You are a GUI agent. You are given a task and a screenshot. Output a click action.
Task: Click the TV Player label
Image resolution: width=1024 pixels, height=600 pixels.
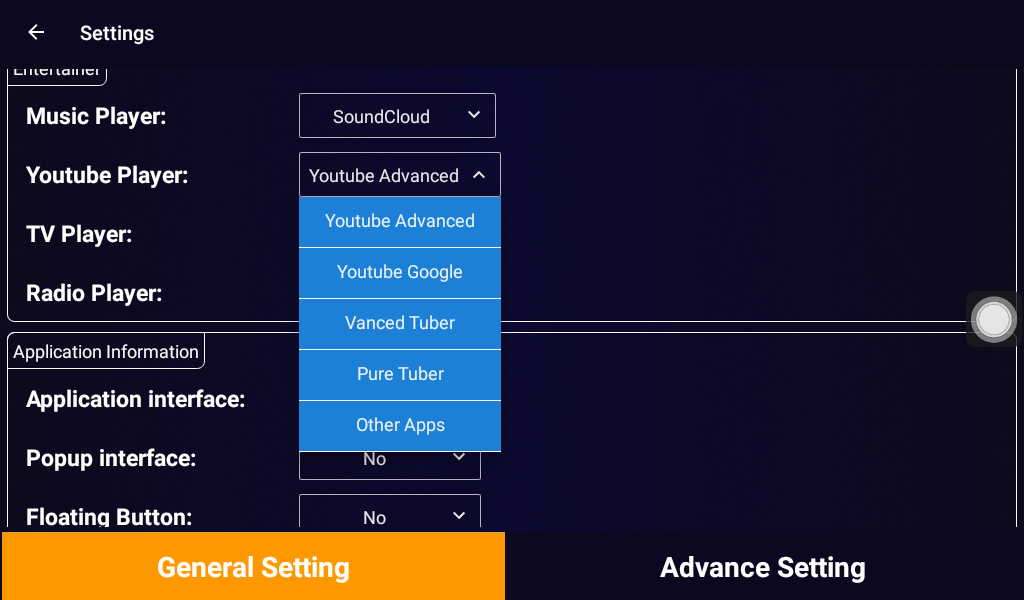click(x=79, y=234)
